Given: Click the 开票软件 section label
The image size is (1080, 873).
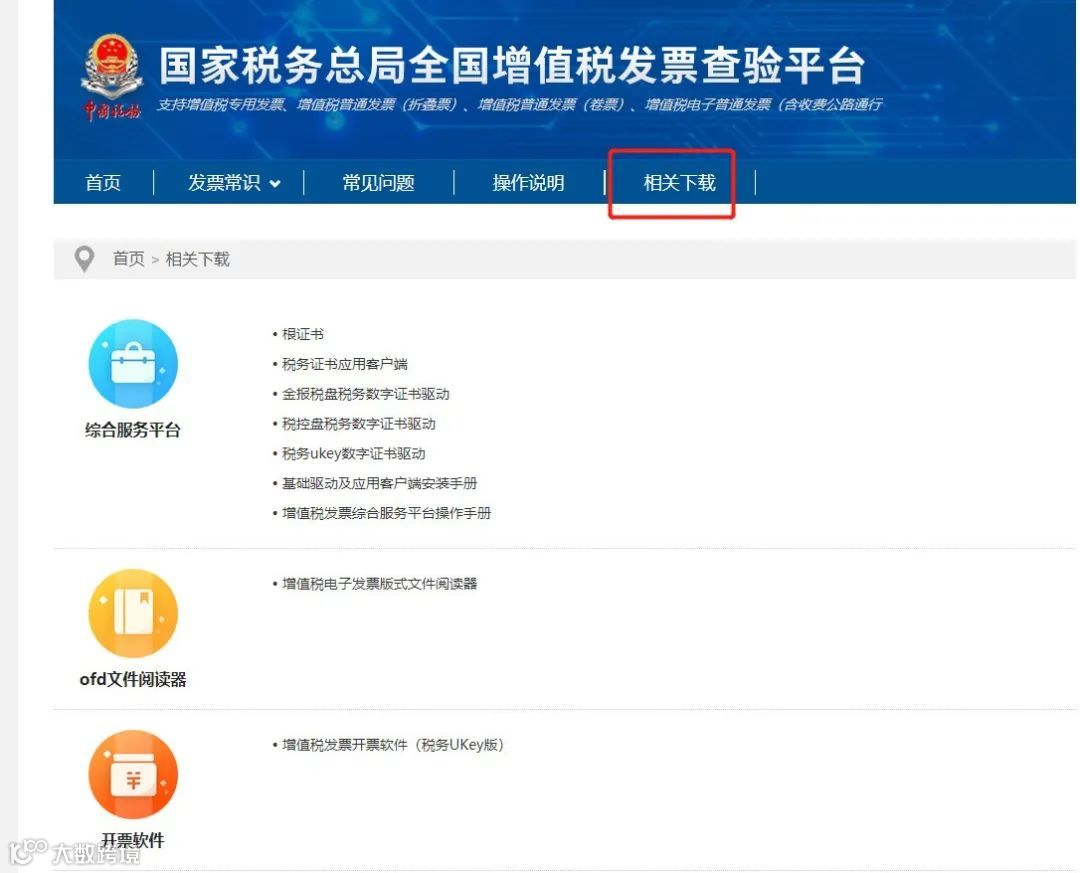Looking at the screenshot, I should (x=133, y=840).
